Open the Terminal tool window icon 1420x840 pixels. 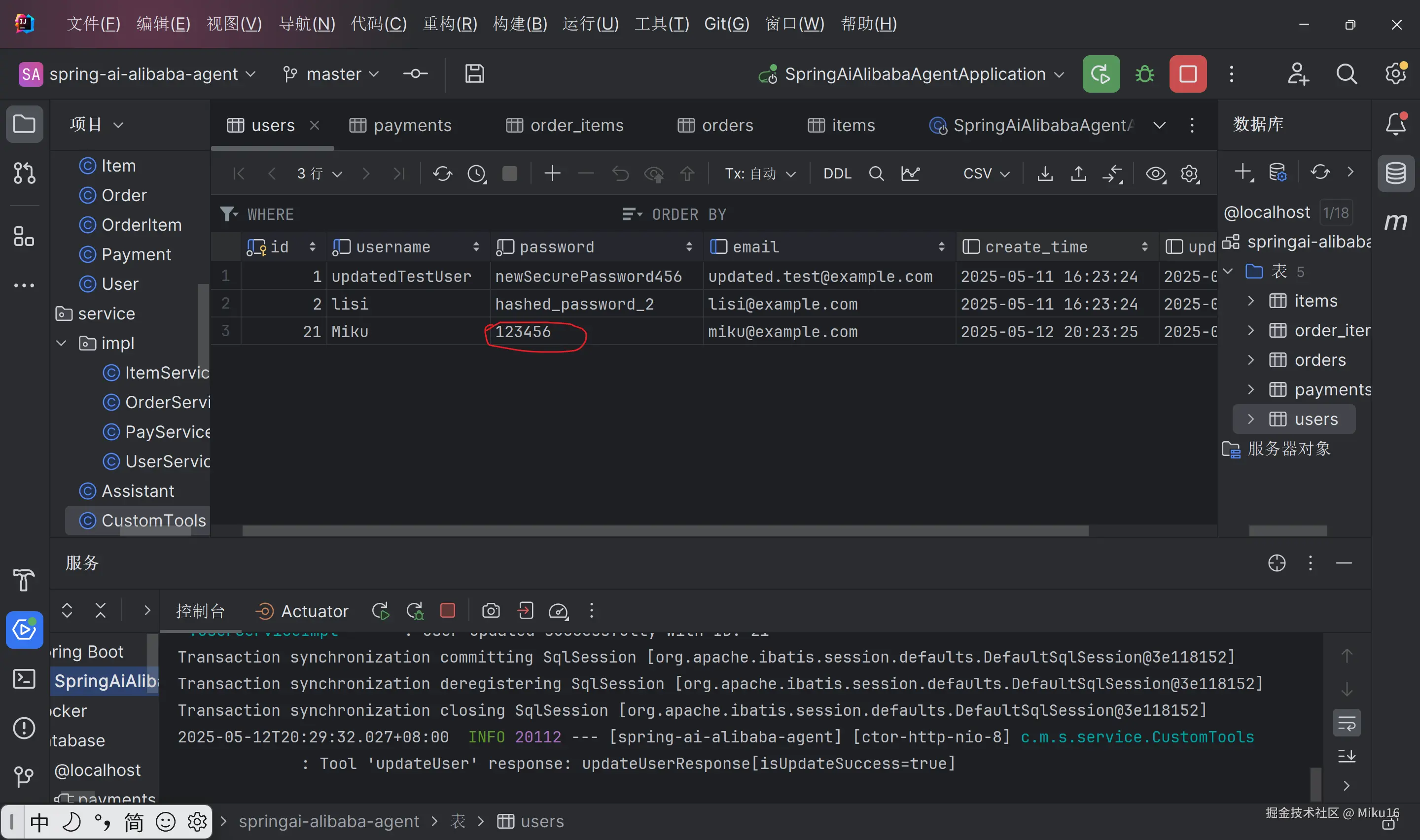(x=24, y=678)
